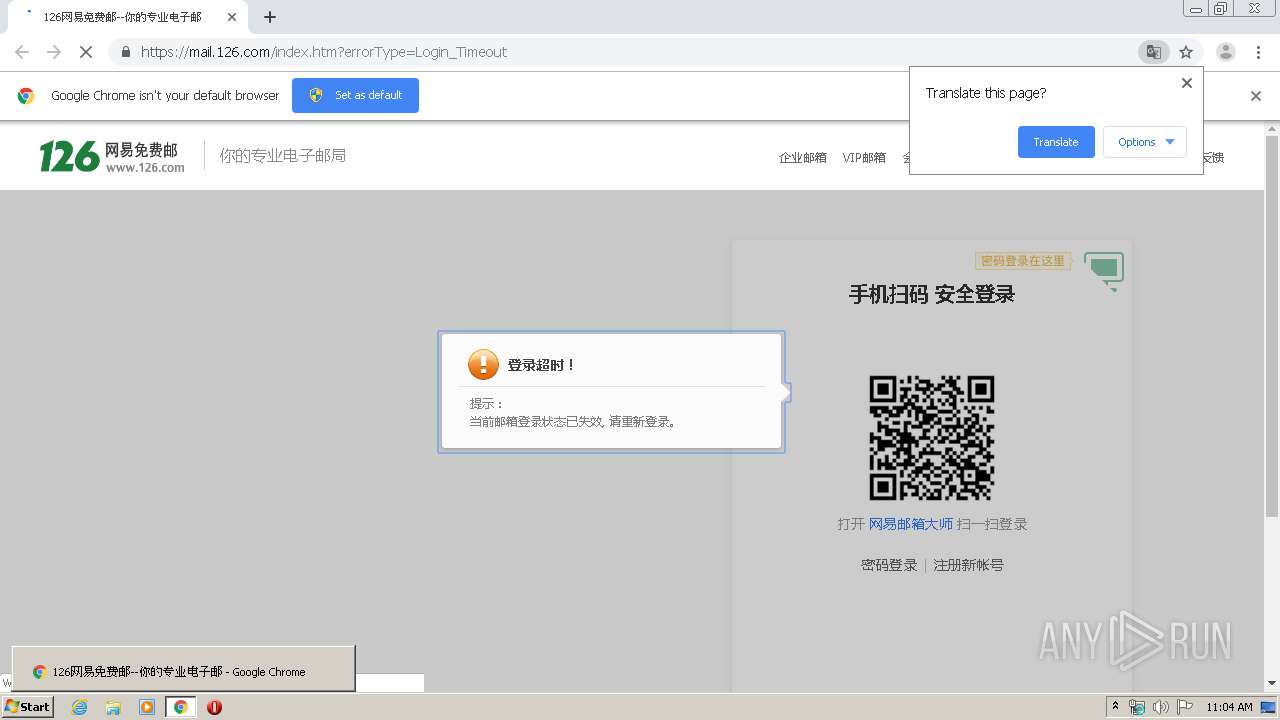Click the Chrome window preview thumbnail
The height and width of the screenshot is (720, 1280).
tap(183, 668)
